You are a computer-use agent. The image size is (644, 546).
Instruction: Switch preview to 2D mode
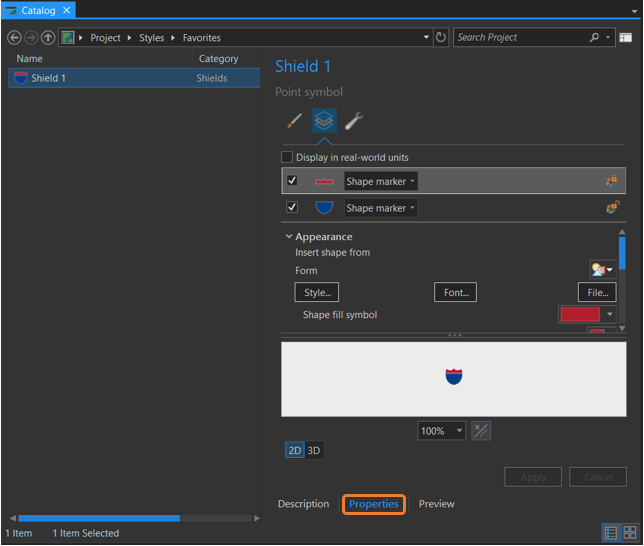(294, 450)
